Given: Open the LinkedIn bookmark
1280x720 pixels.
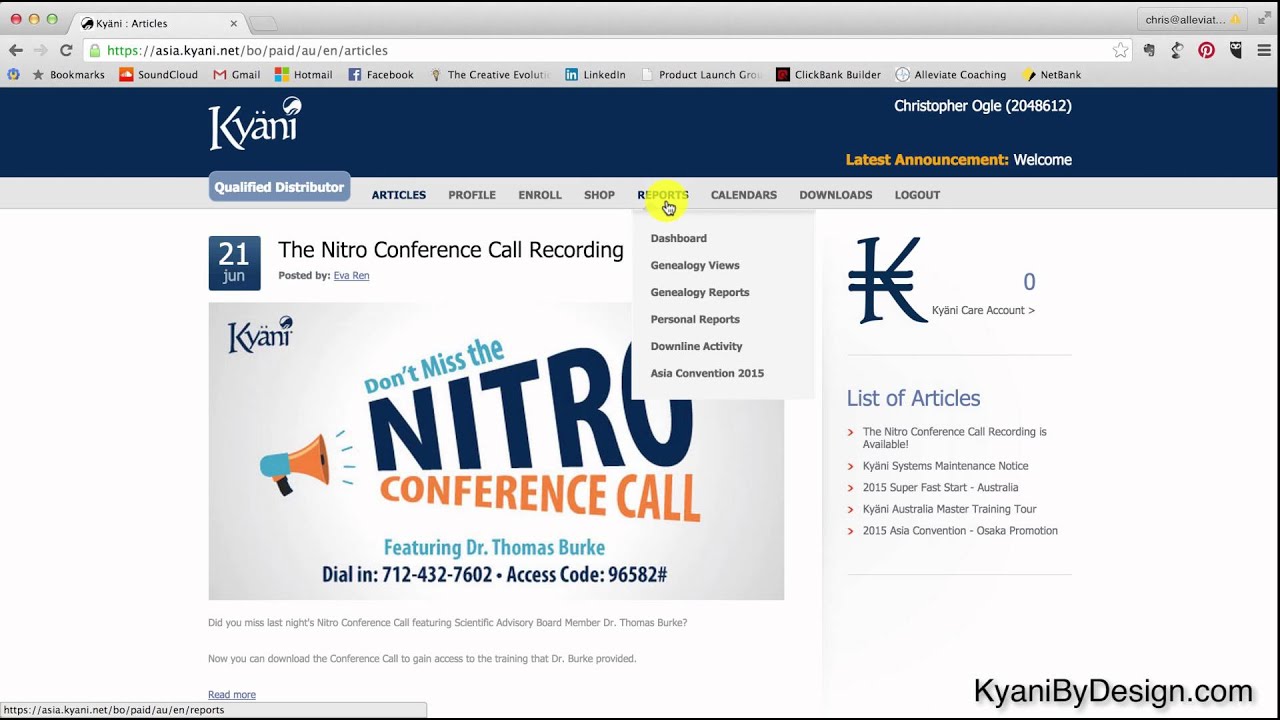Looking at the screenshot, I should 595,75.
